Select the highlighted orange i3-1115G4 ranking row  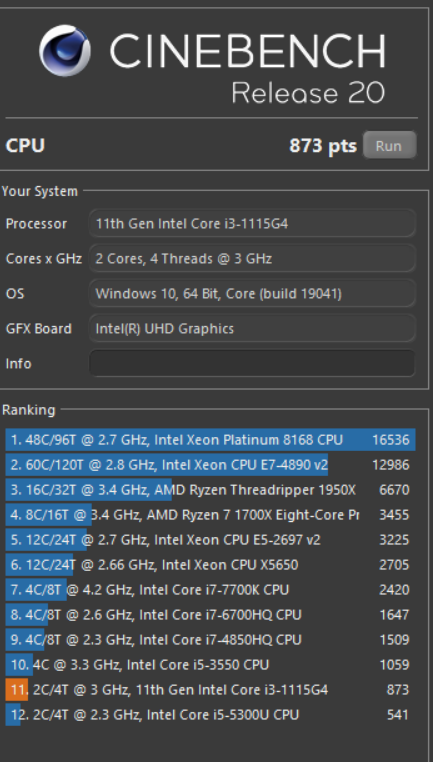point(210,690)
